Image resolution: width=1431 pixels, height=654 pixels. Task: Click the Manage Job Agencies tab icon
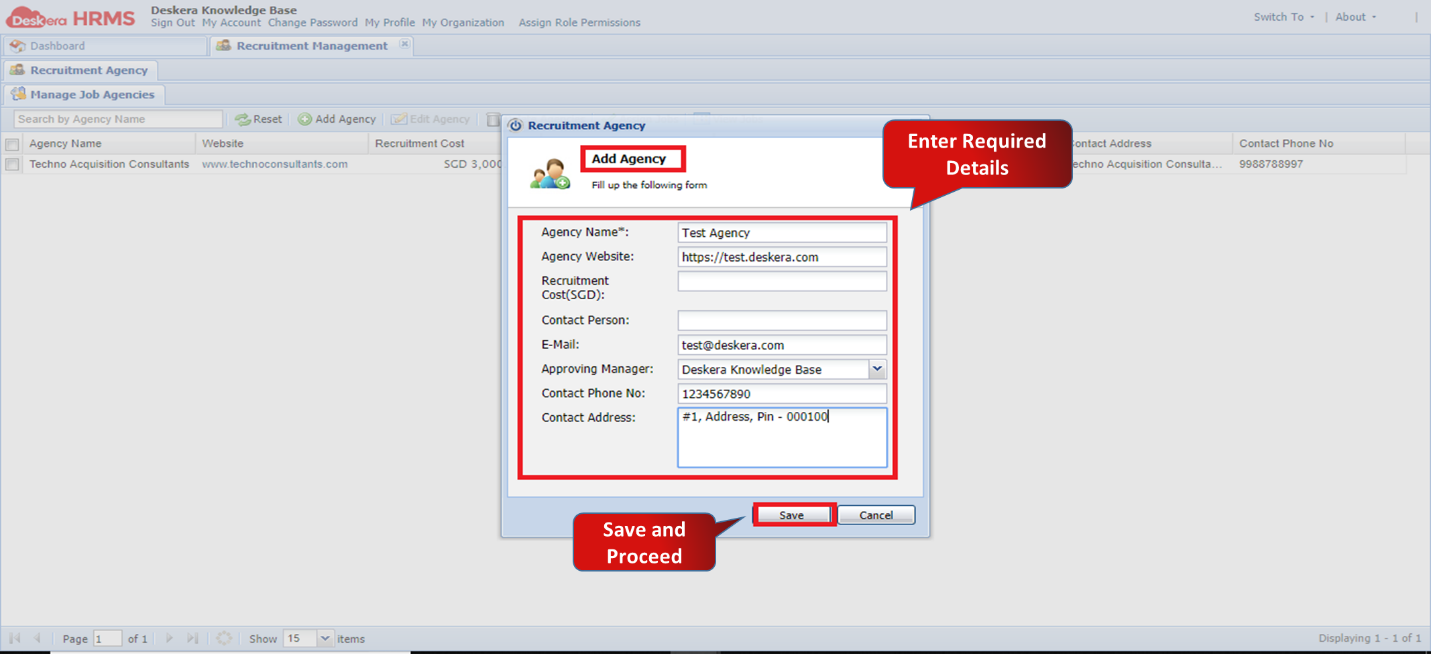coord(18,94)
